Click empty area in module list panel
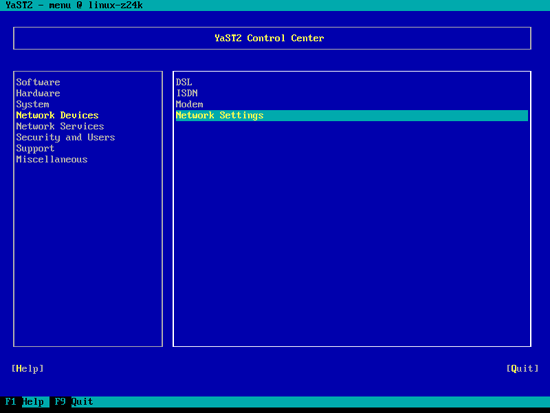Screen dimensions: 550x413 click(x=351, y=232)
